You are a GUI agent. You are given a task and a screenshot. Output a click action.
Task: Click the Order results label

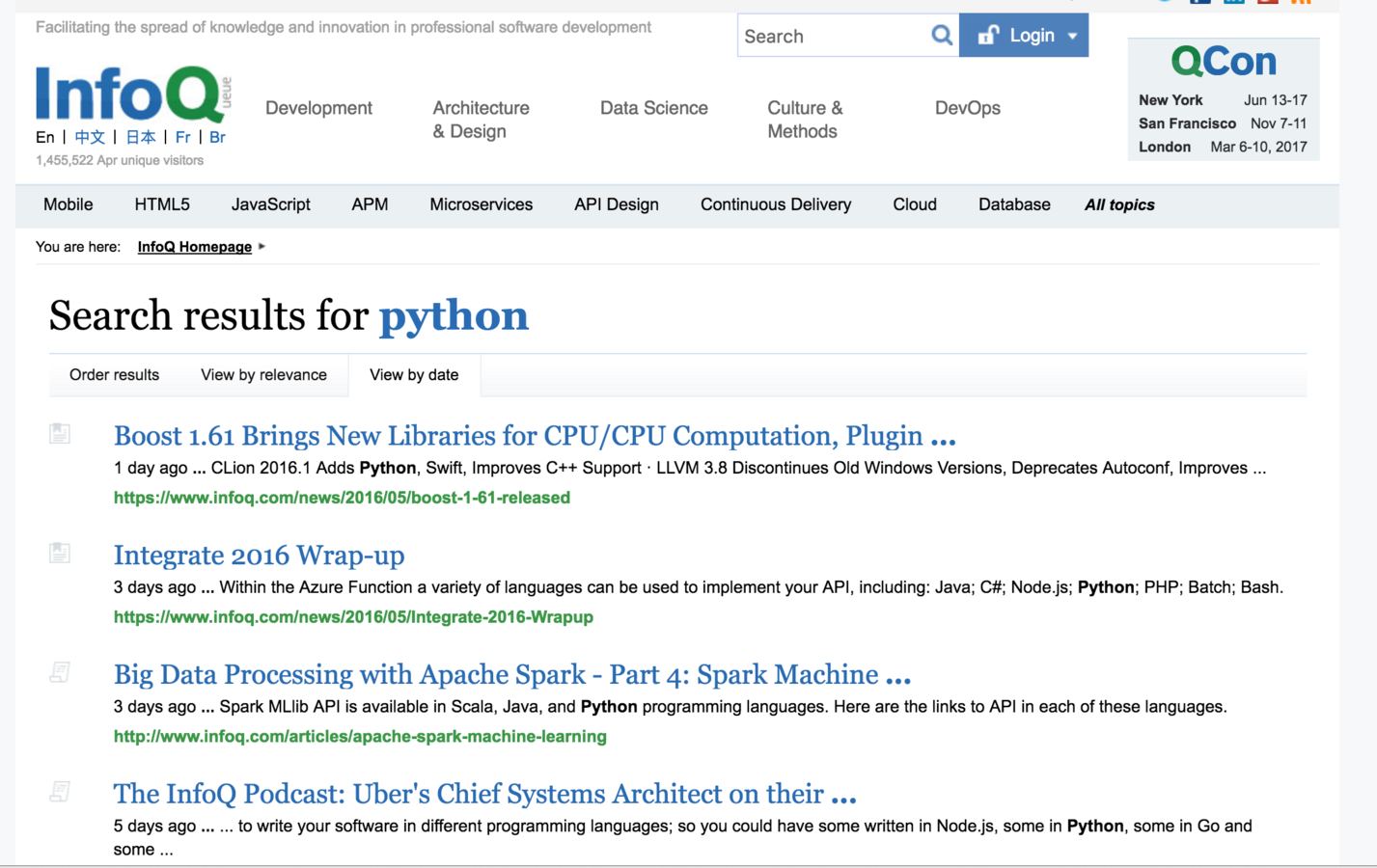click(x=114, y=375)
